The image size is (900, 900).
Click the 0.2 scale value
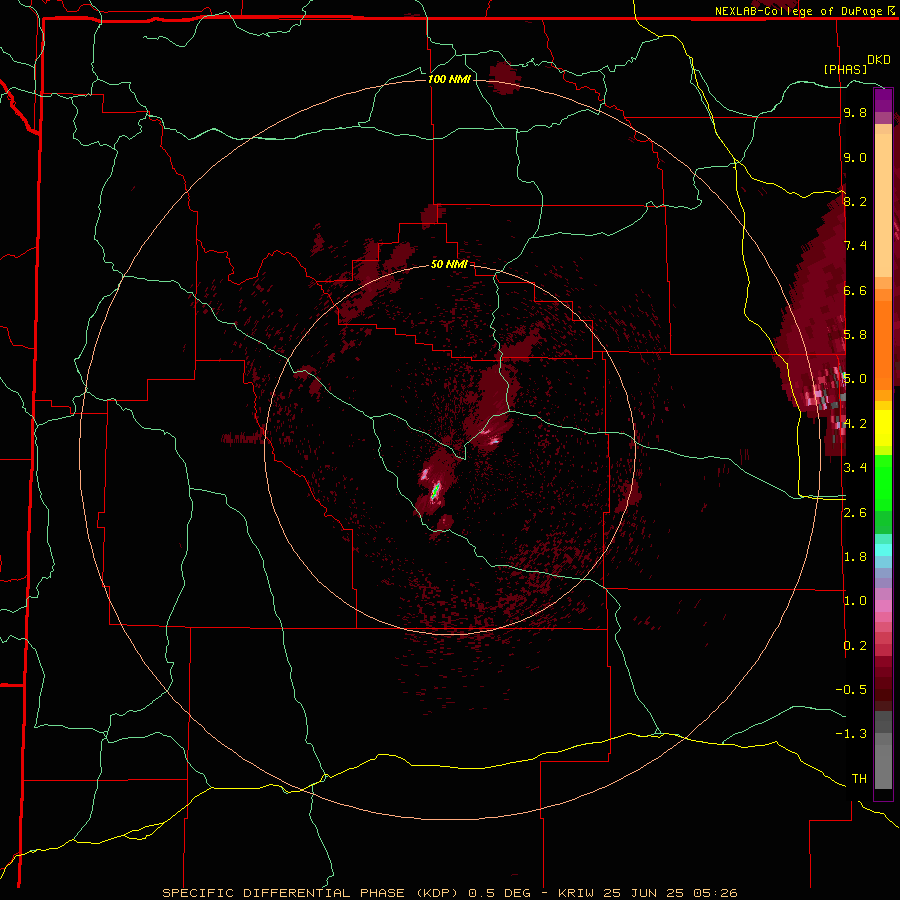(x=855, y=646)
